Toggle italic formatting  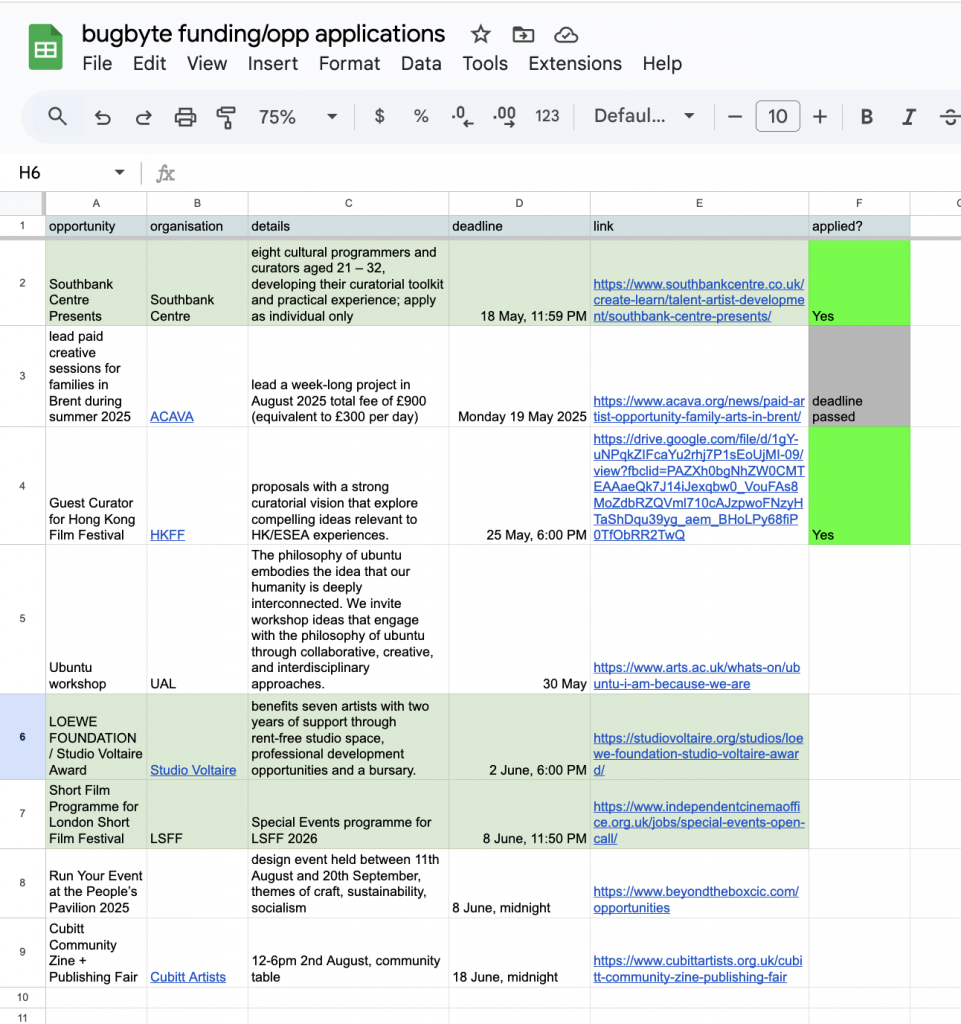click(908, 117)
